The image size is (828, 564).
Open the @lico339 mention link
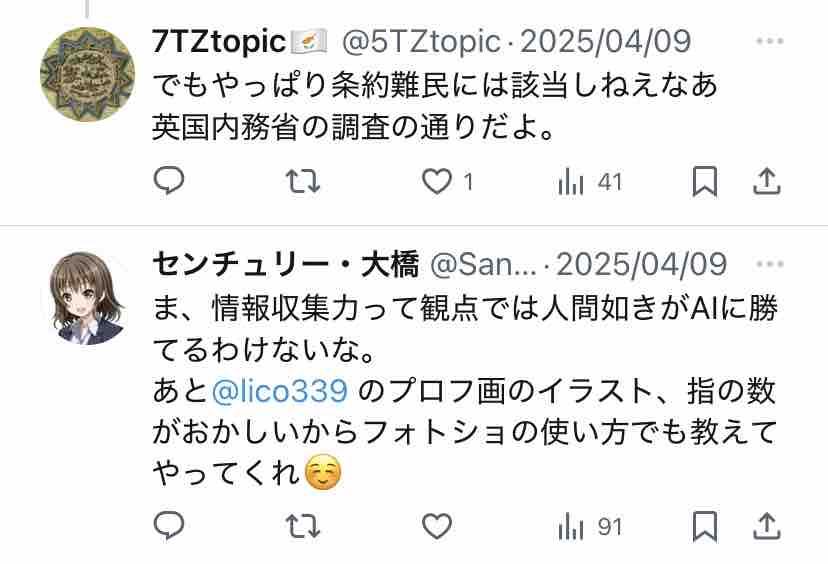(x=279, y=391)
